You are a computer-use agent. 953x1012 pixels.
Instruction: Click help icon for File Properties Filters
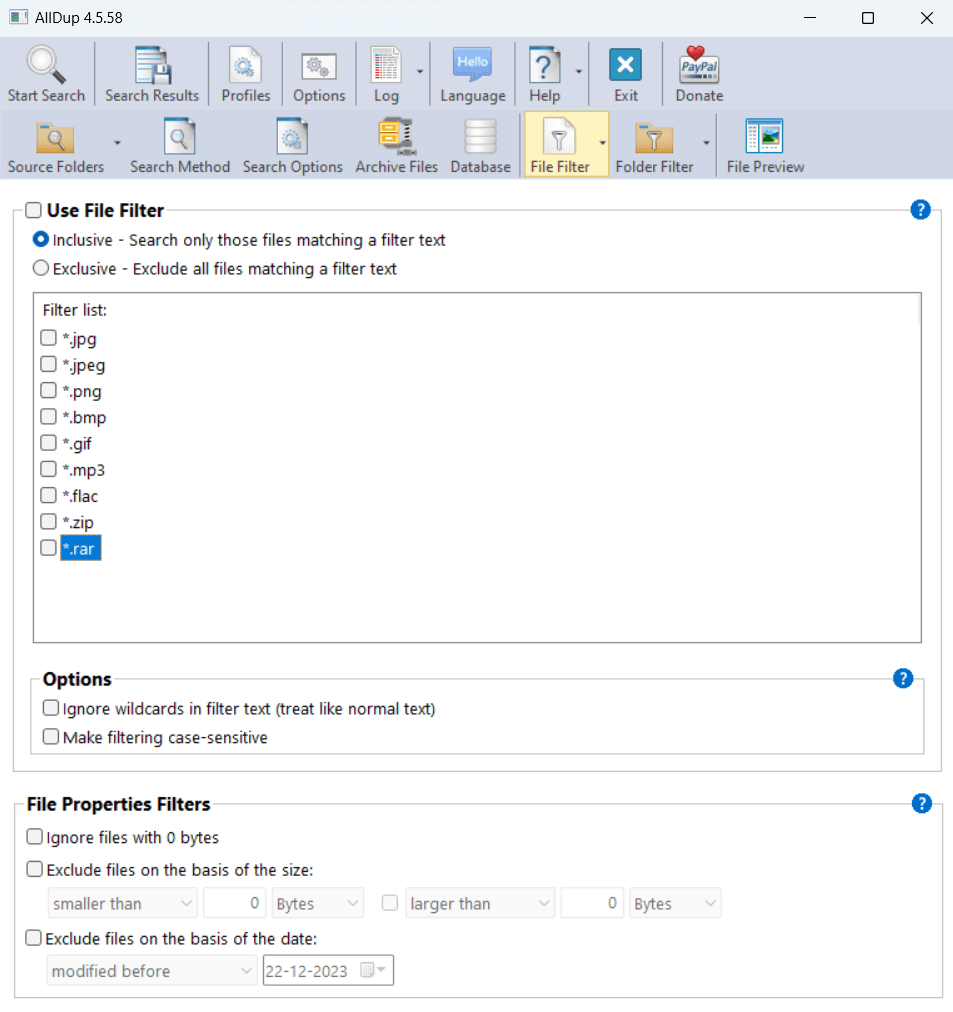(921, 804)
